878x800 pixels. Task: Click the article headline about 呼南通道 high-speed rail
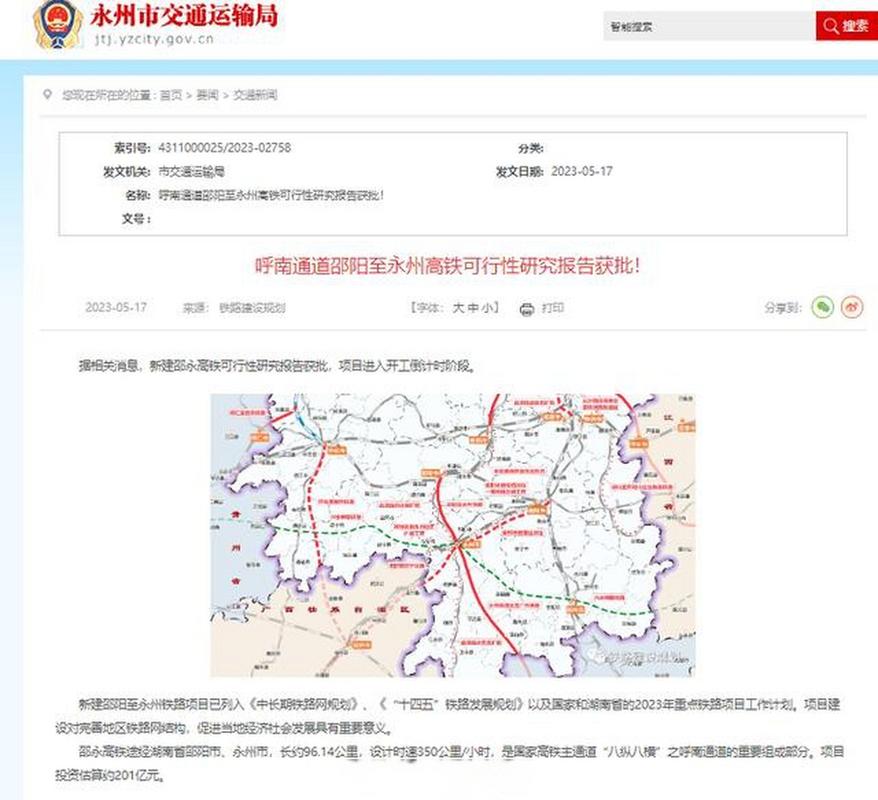[x=439, y=263]
